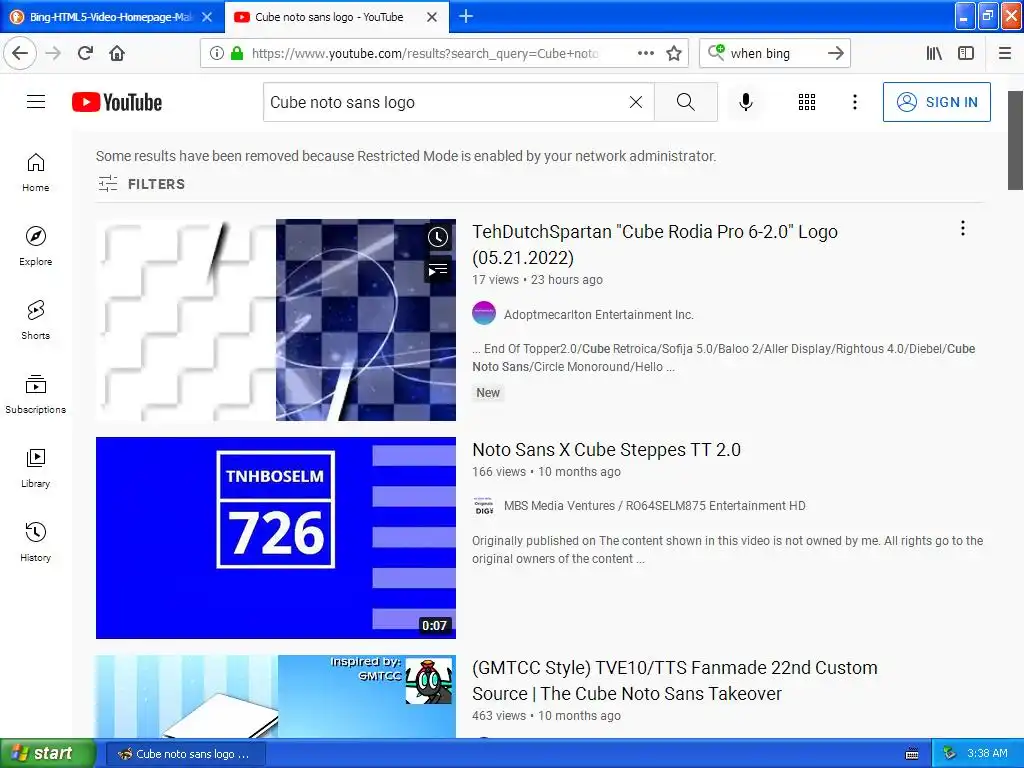Select Cube noto sans logo taskbar button
The image size is (1024, 768).
tap(185, 754)
